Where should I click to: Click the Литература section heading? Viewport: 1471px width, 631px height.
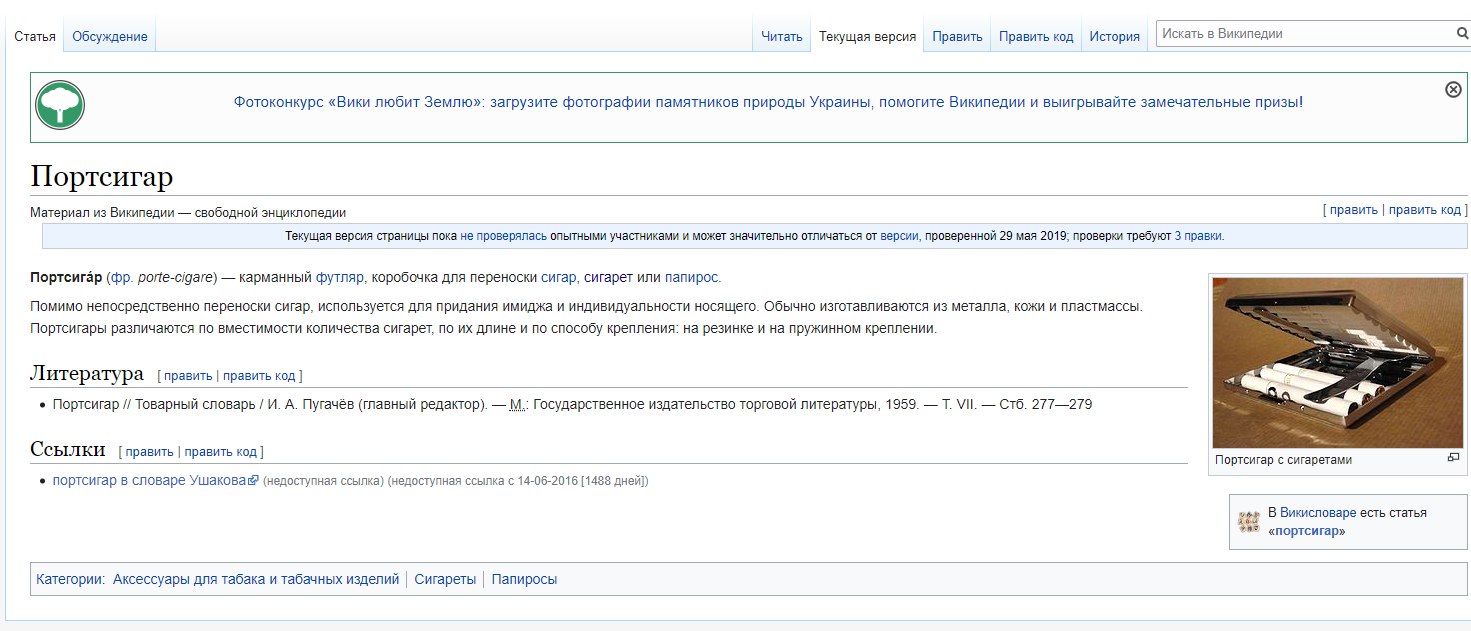[x=87, y=374]
